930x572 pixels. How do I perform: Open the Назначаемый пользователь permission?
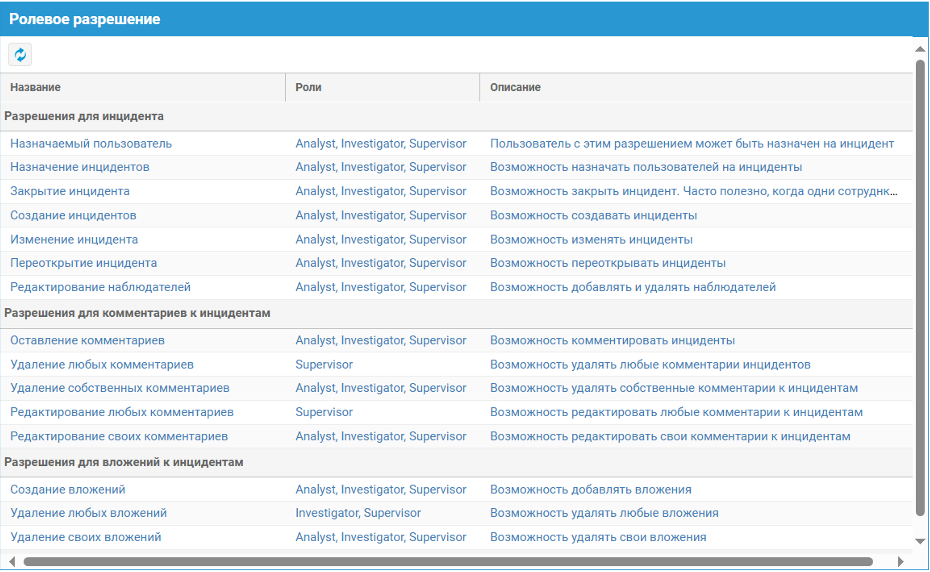pyautogui.click(x=91, y=144)
